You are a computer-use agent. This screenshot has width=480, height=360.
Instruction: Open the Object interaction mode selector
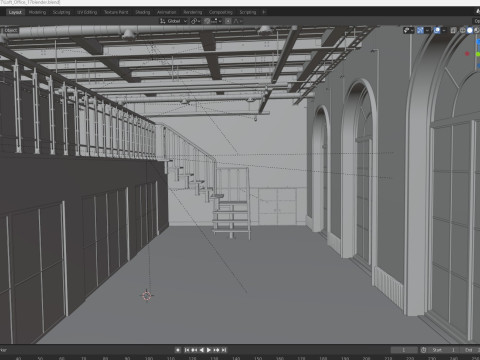(x=11, y=30)
